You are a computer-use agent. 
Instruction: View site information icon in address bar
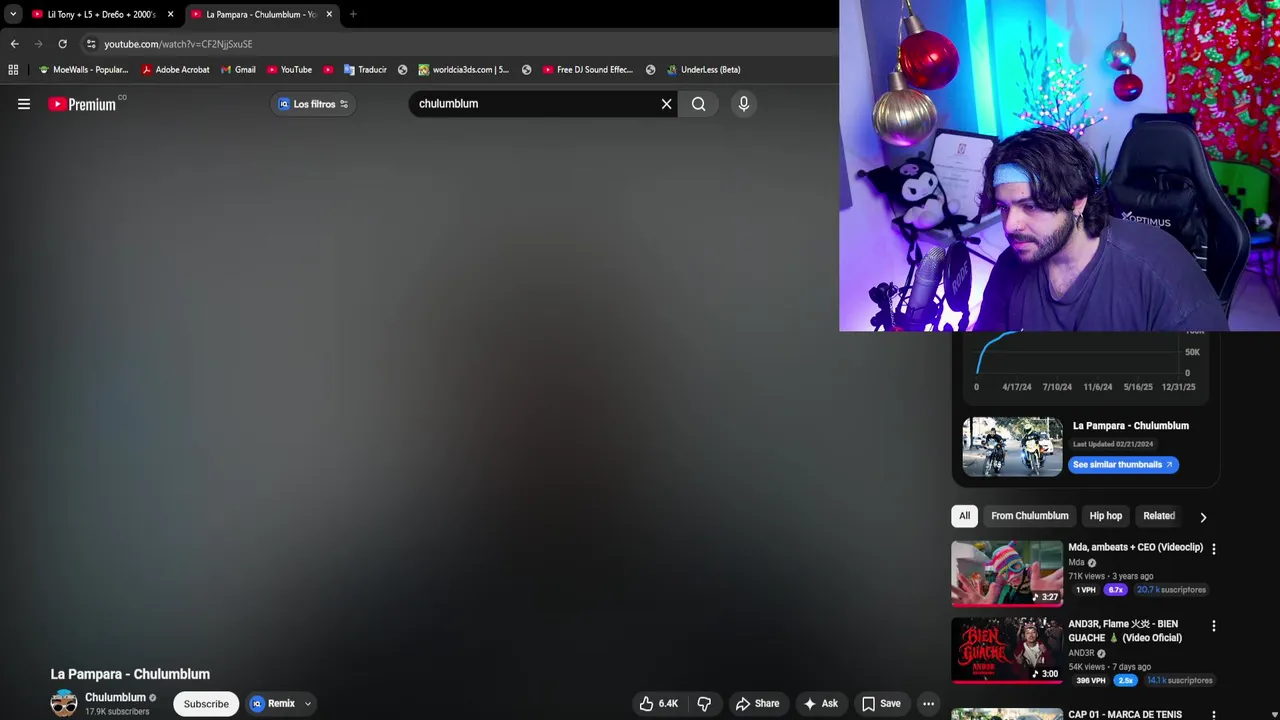pyautogui.click(x=90, y=44)
